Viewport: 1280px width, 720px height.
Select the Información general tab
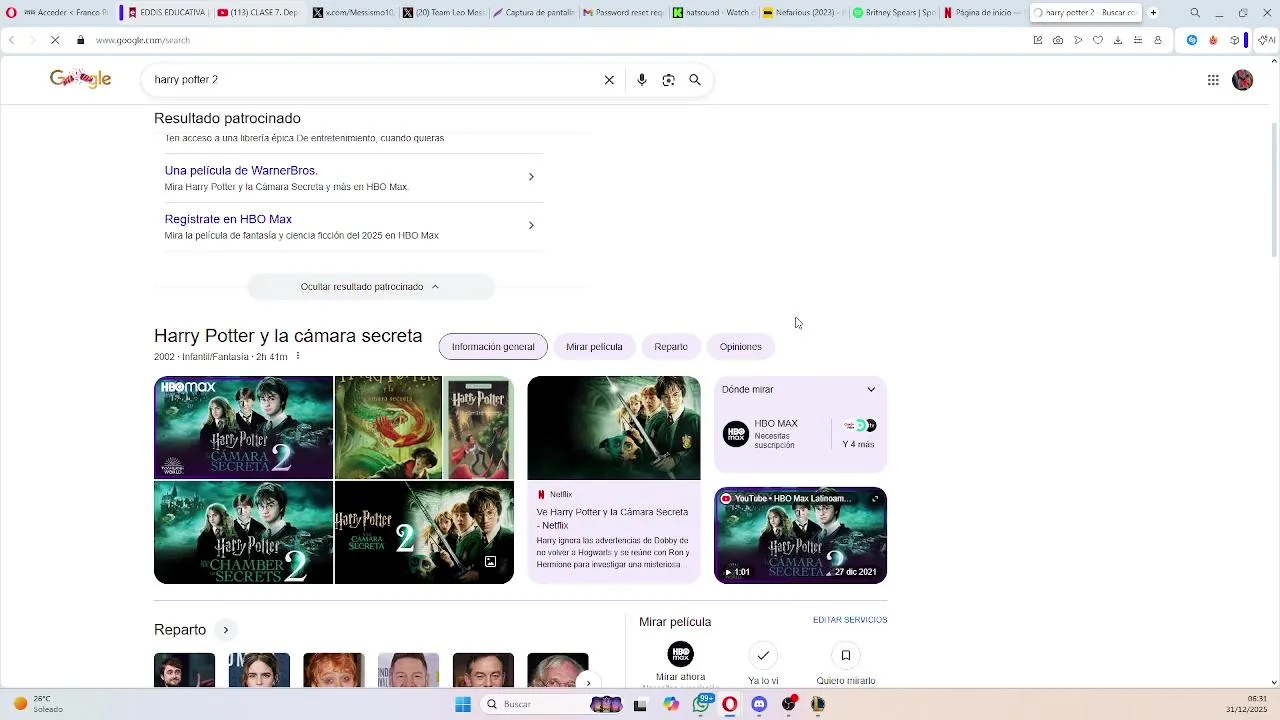(x=493, y=347)
